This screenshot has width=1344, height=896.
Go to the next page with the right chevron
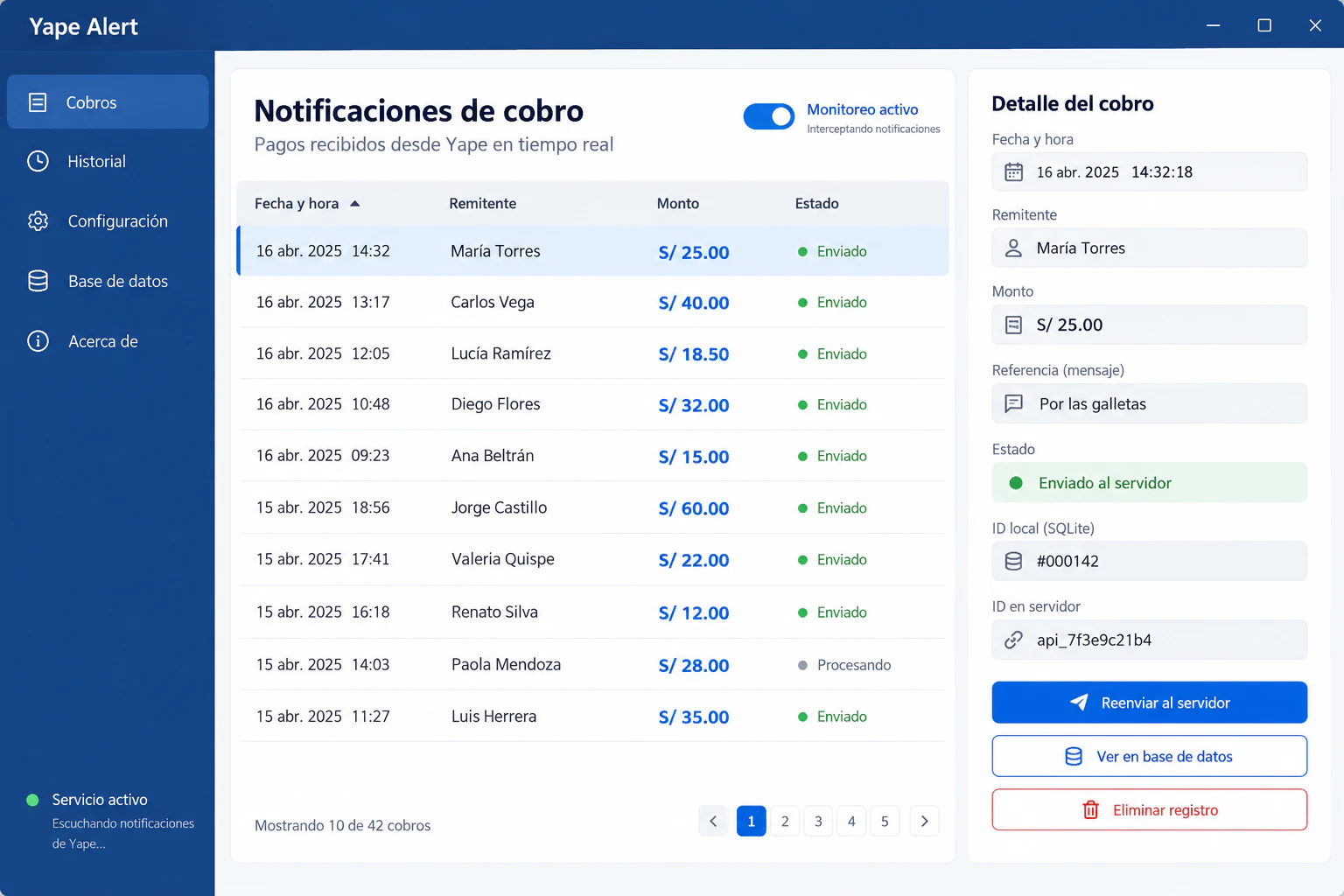tap(924, 821)
